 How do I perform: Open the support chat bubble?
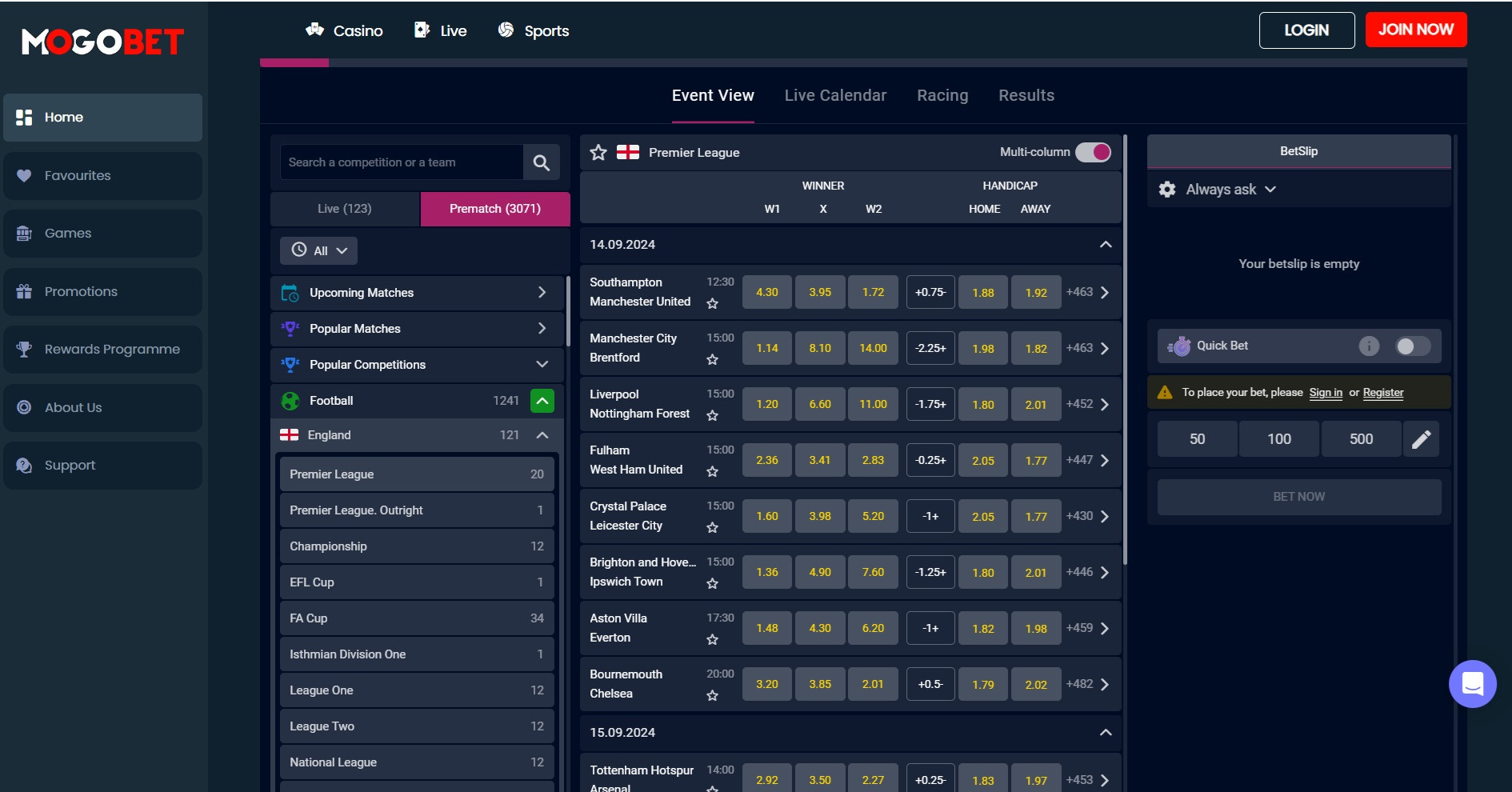point(1472,684)
